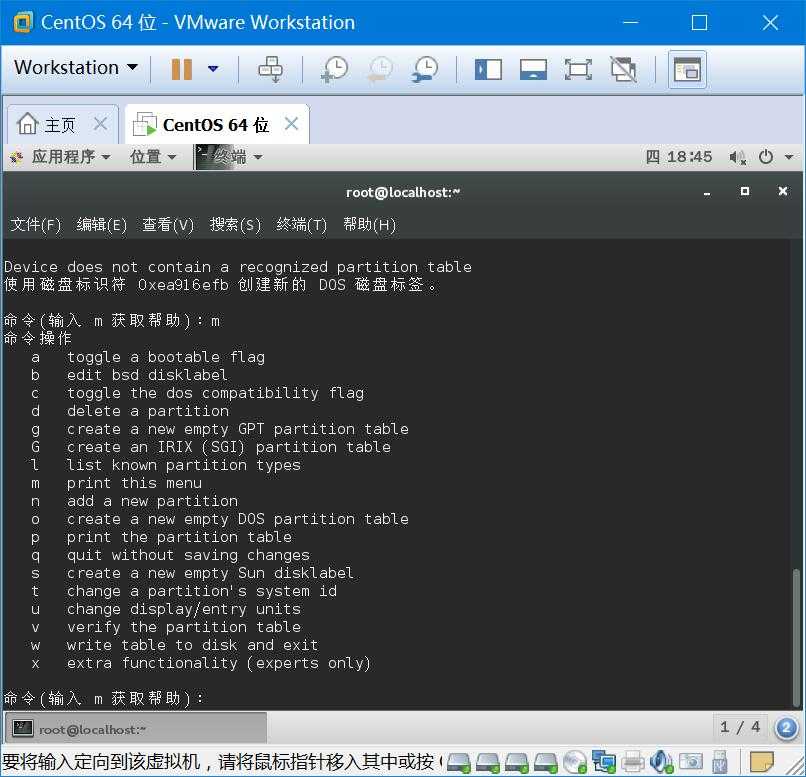Screen dimensions: 806x777
Task: Click the fourth hard disk status icon
Action: [545, 763]
